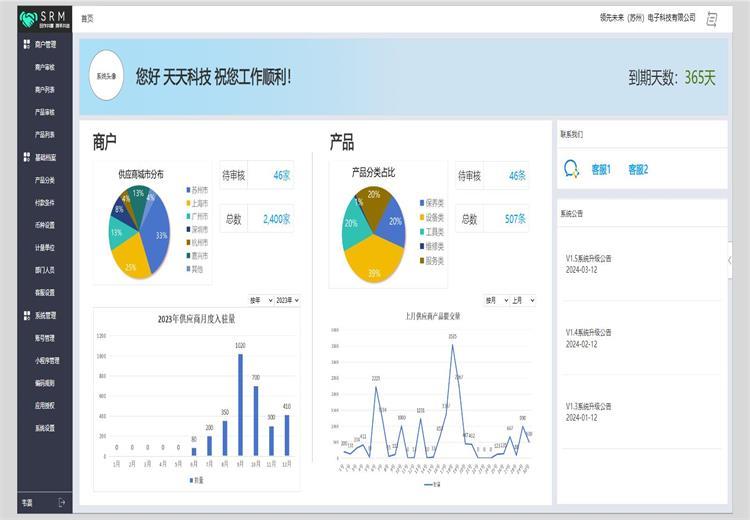The height and width of the screenshot is (520, 750).
Task: Click the username at sidebar bottom
Action: pos(27,502)
